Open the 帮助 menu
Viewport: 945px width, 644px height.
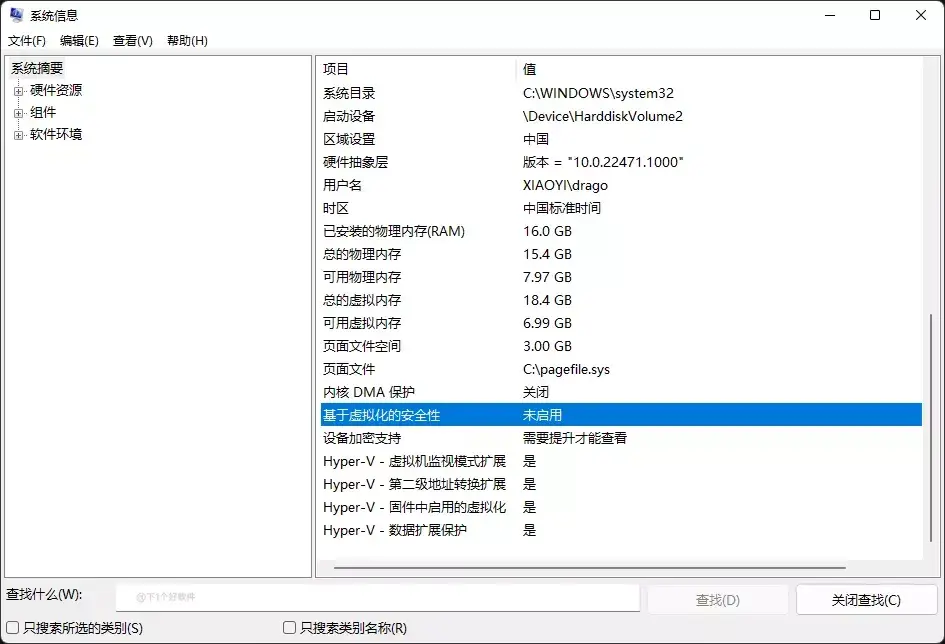point(186,41)
